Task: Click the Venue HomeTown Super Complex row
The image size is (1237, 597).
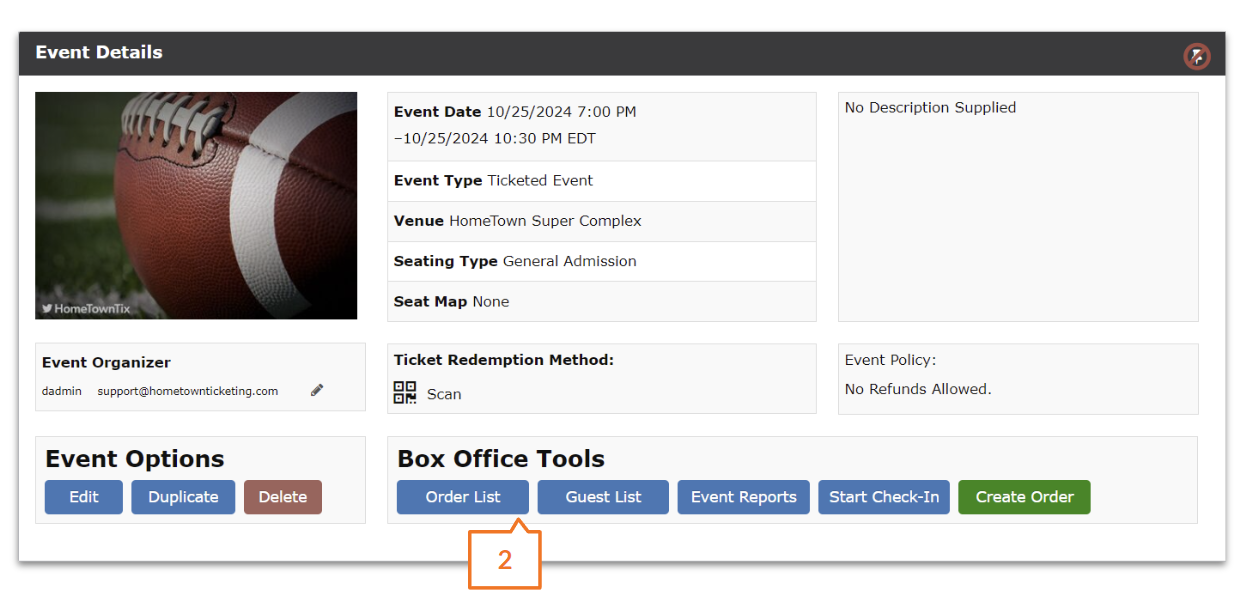Action: (x=601, y=221)
